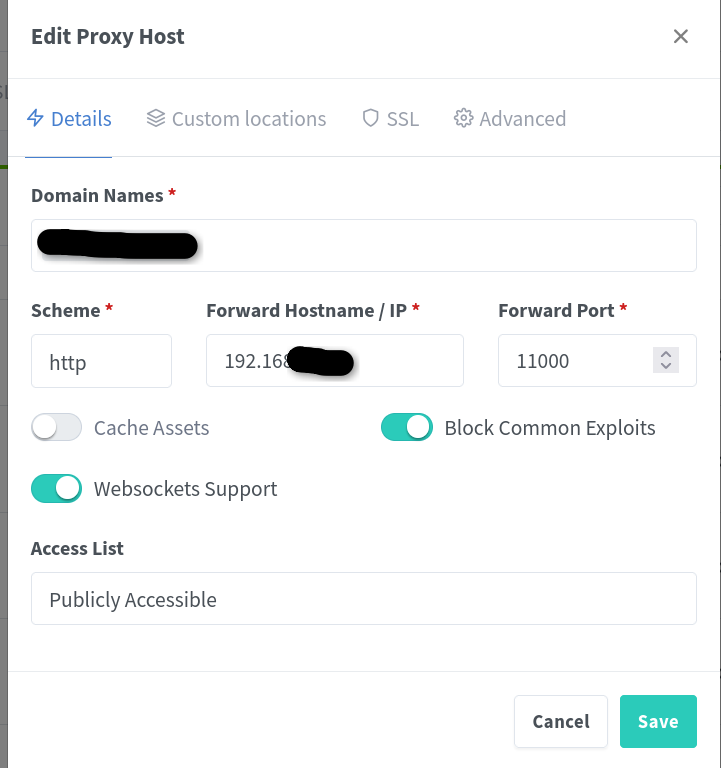Decrease Forward Port with the down arrow

point(665,367)
